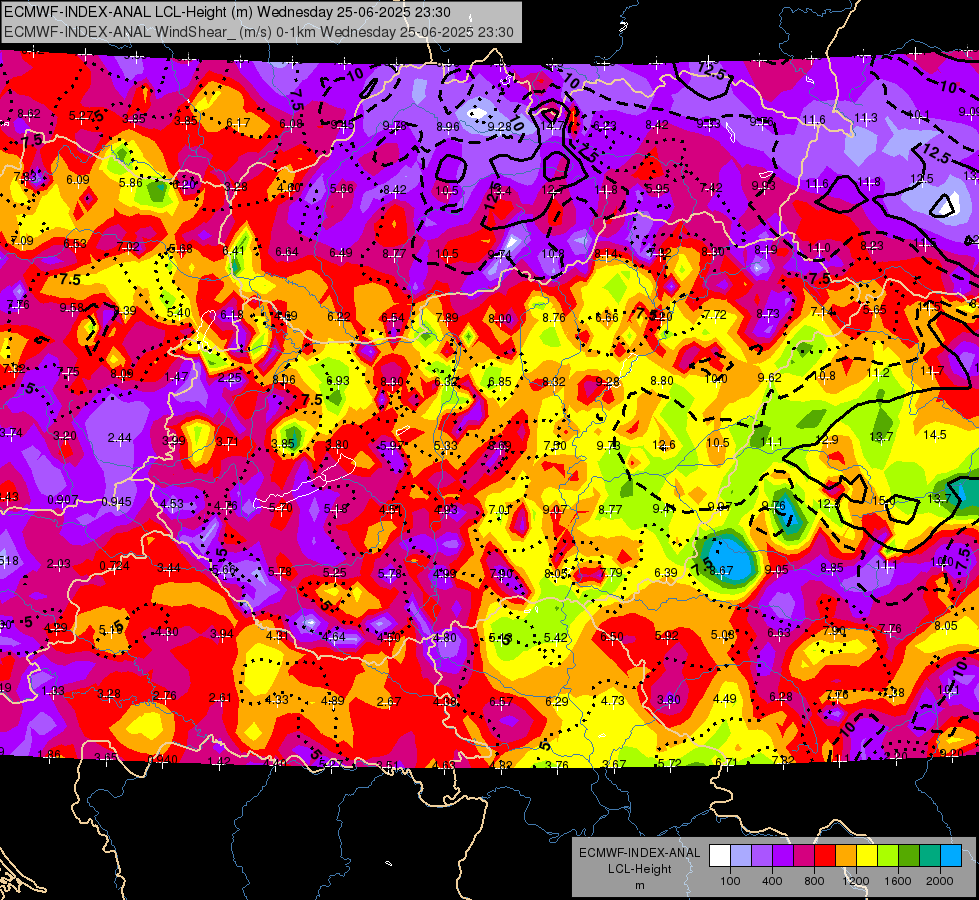Click the wind shear value '8.00'
The width and height of the screenshot is (979, 900).
[x=500, y=319]
